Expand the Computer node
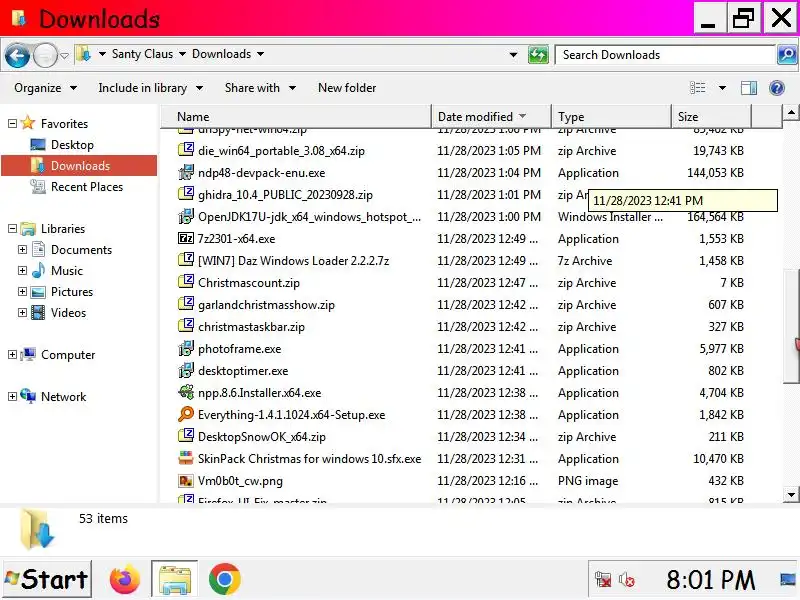 coord(12,354)
